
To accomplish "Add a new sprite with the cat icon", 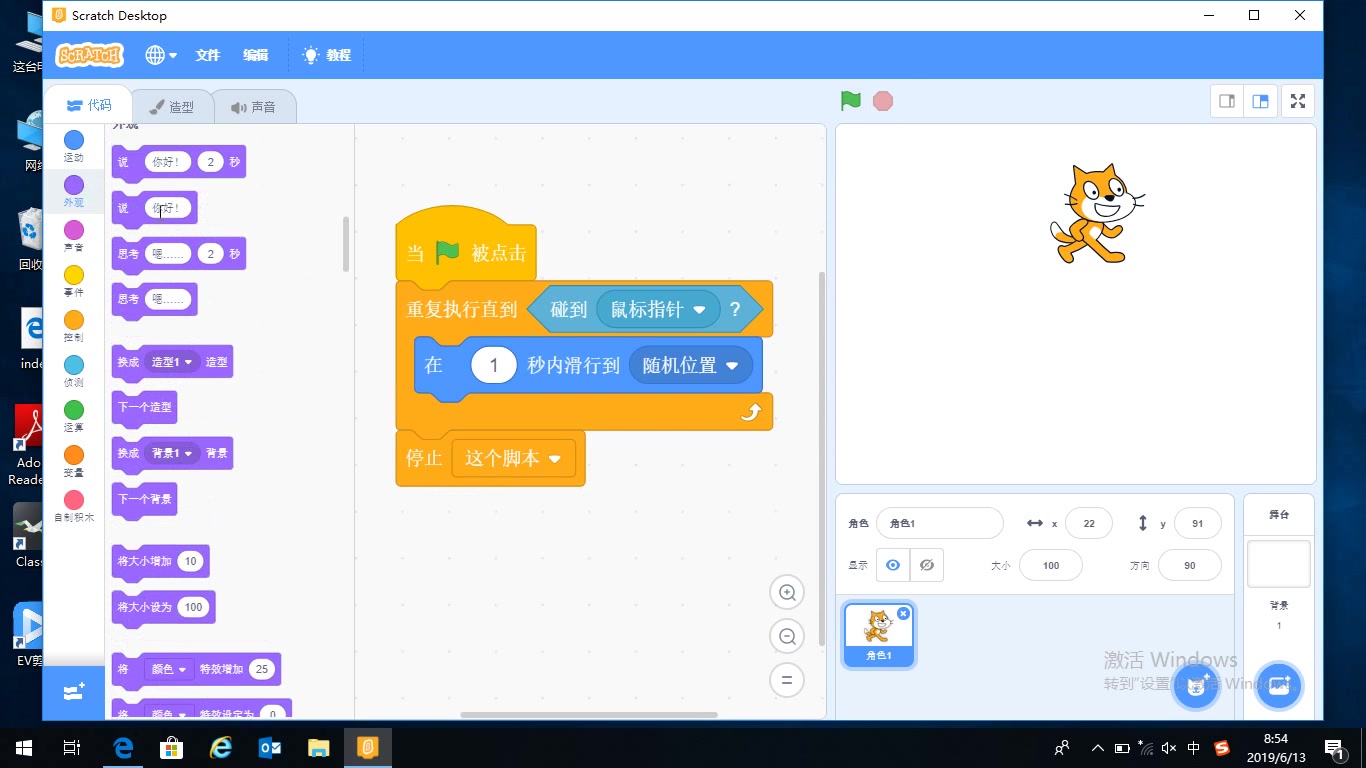I will point(1196,687).
